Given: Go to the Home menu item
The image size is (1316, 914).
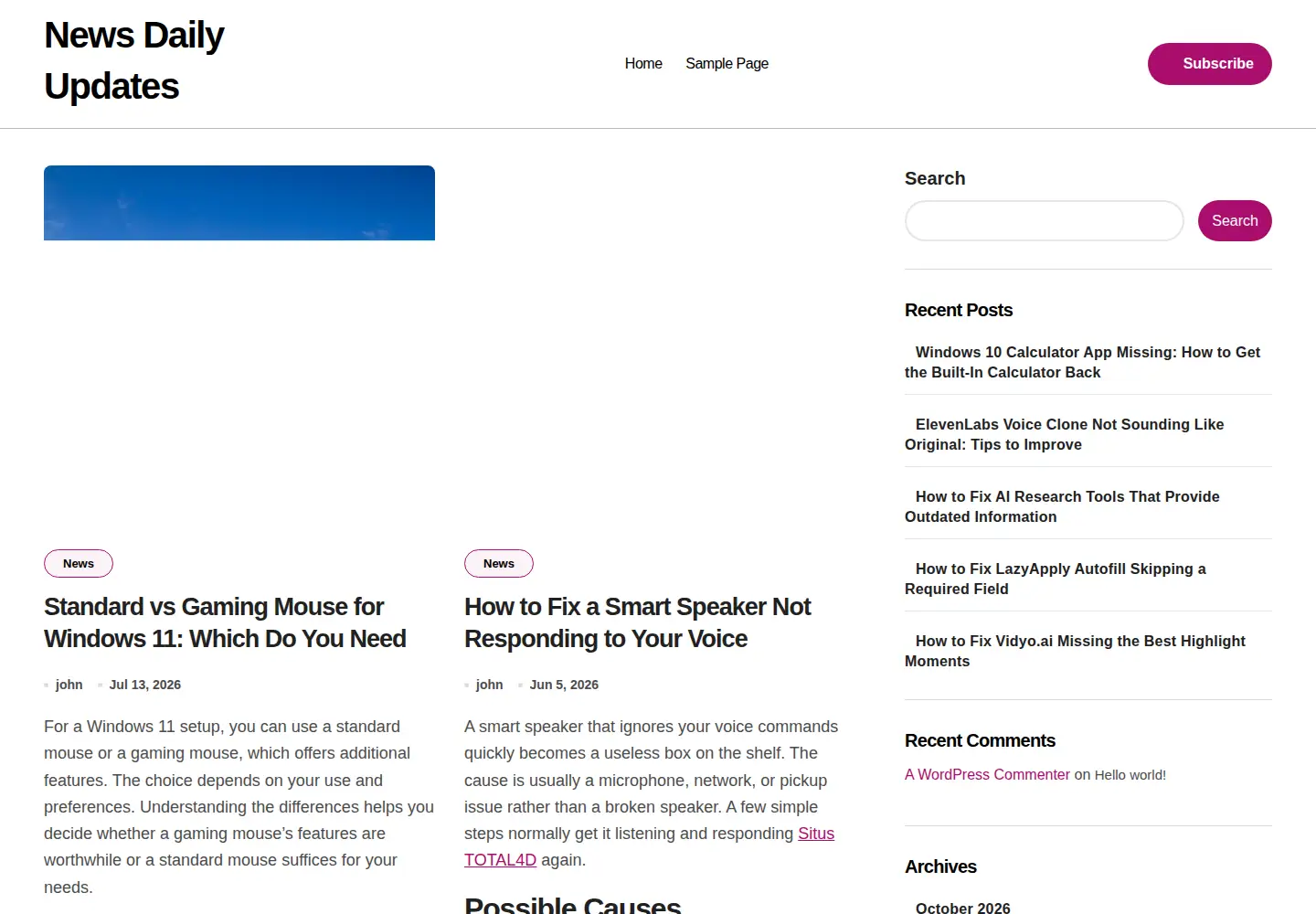Looking at the screenshot, I should (x=643, y=63).
